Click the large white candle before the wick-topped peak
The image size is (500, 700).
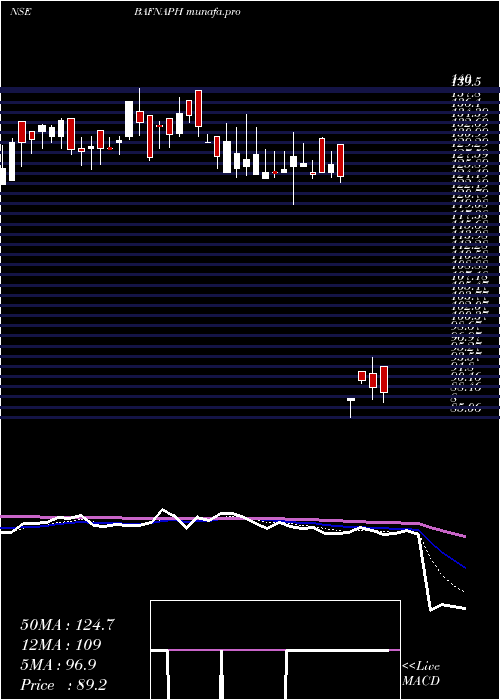[x=129, y=119]
